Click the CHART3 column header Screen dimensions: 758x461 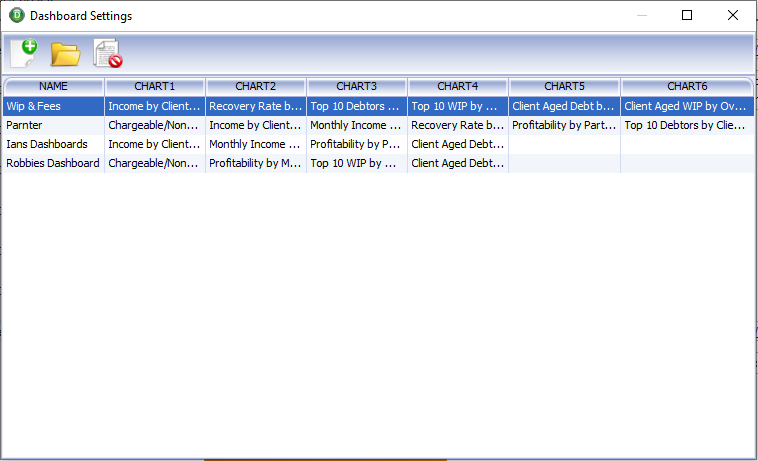click(x=357, y=86)
